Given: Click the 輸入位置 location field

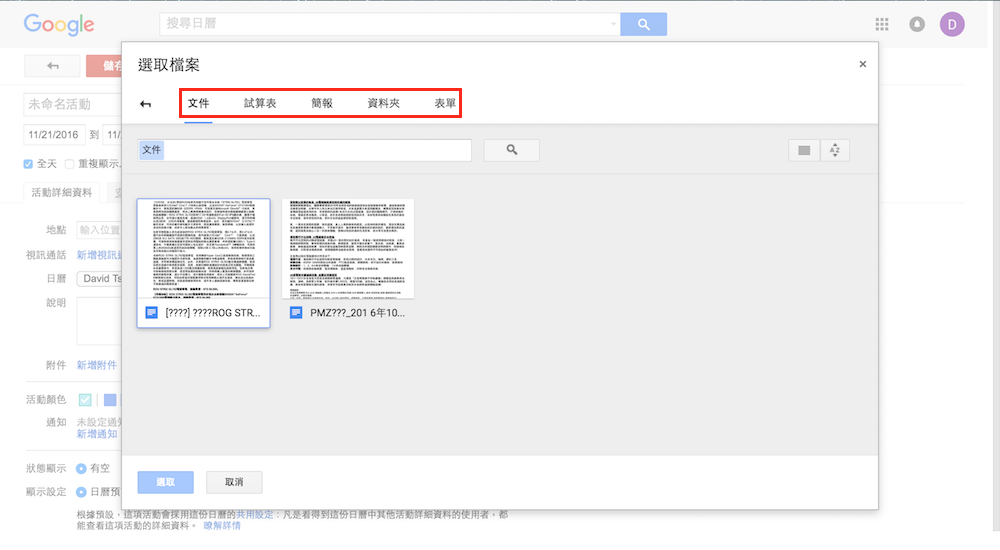Looking at the screenshot, I should click(x=99, y=230).
